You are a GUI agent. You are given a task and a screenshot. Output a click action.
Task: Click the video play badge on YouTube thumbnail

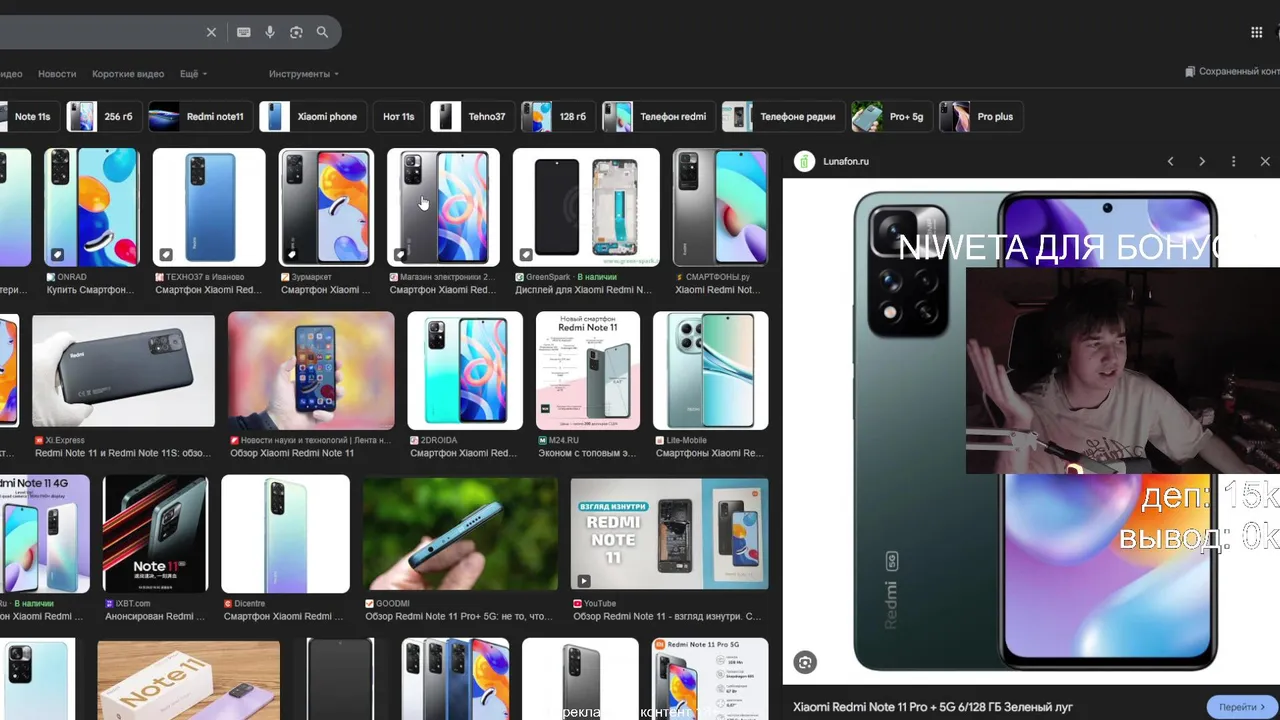583,580
